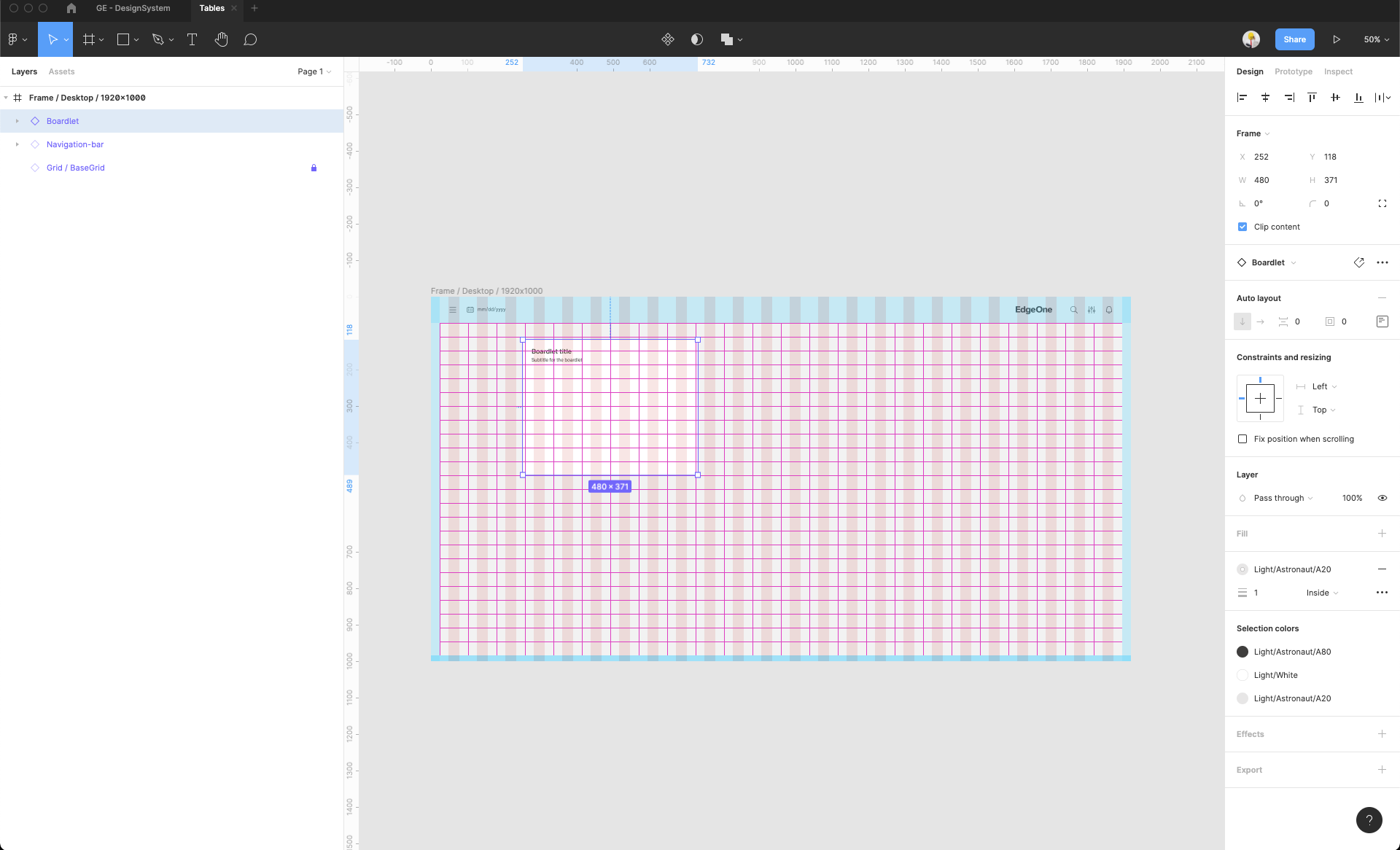Expand the Boardlet layer

coord(17,121)
